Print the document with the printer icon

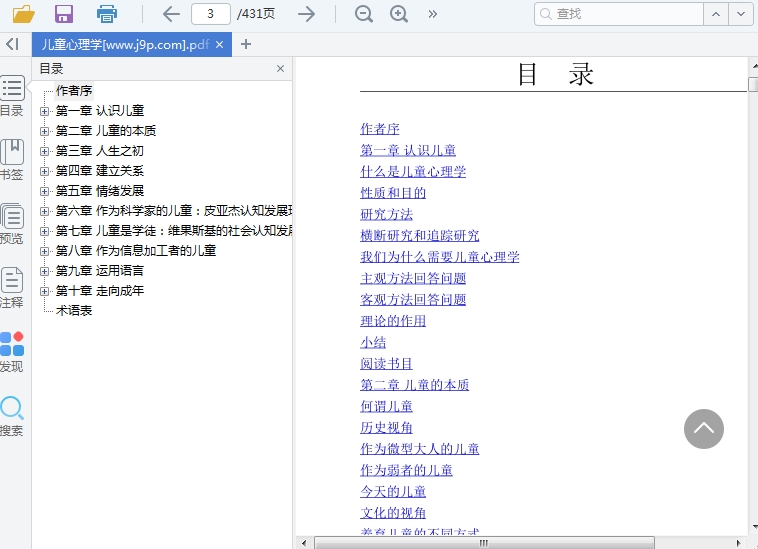(106, 14)
